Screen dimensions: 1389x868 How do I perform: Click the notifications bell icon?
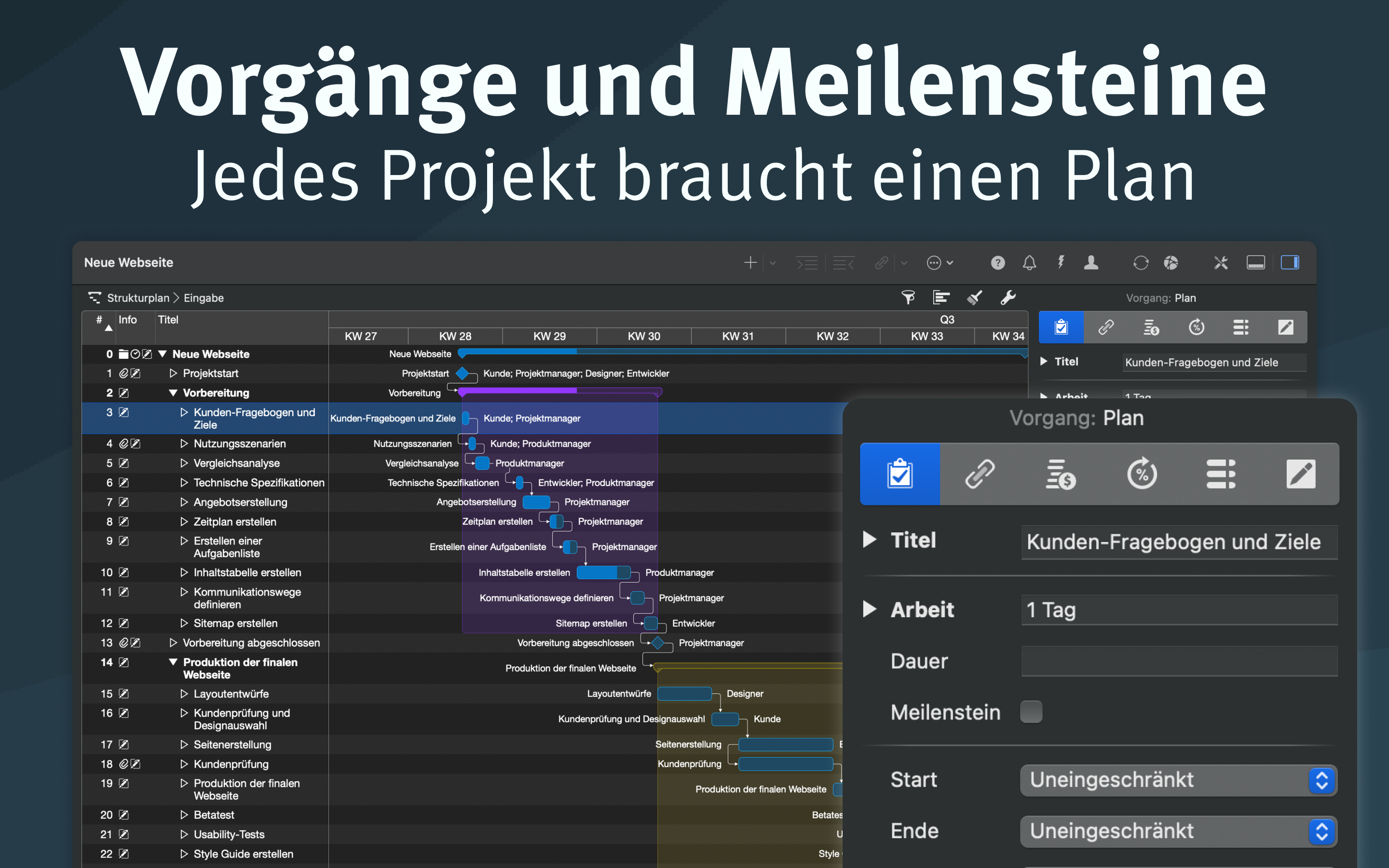coord(1029,263)
